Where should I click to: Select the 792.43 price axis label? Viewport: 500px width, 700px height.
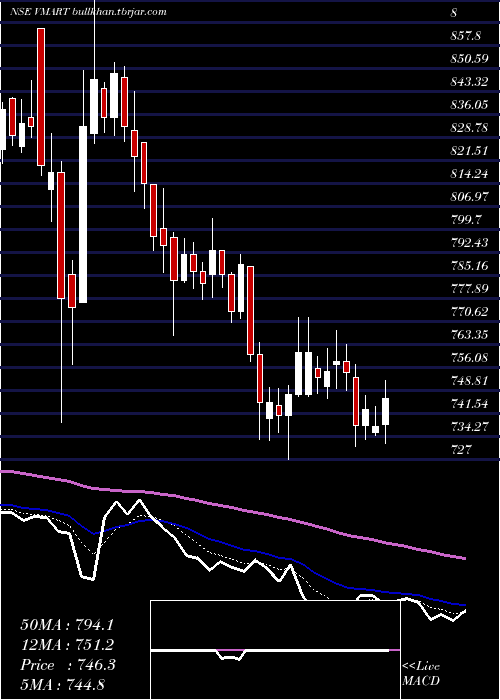[469, 243]
